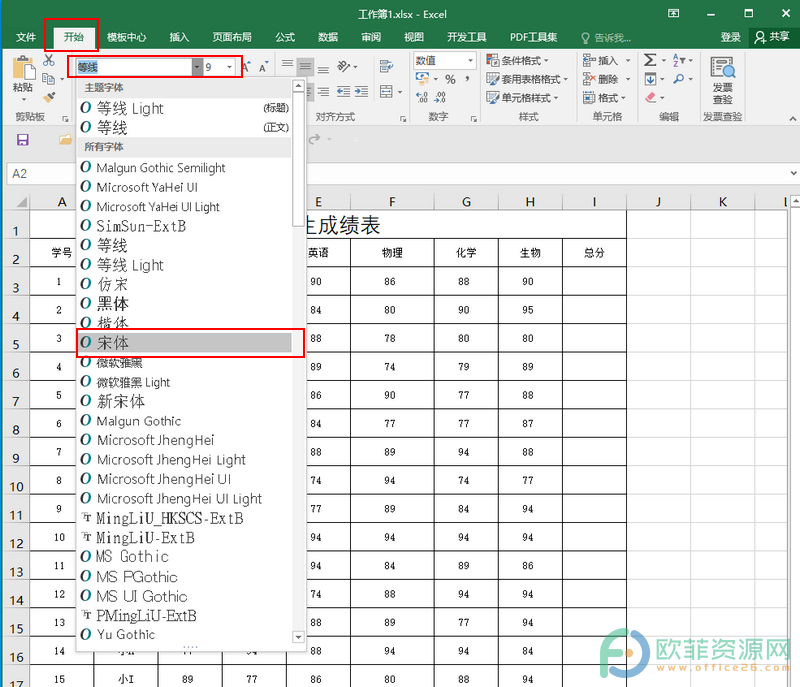This screenshot has width=800, height=687.
Task: Click the Paste (粘贴) icon
Action: point(23,69)
